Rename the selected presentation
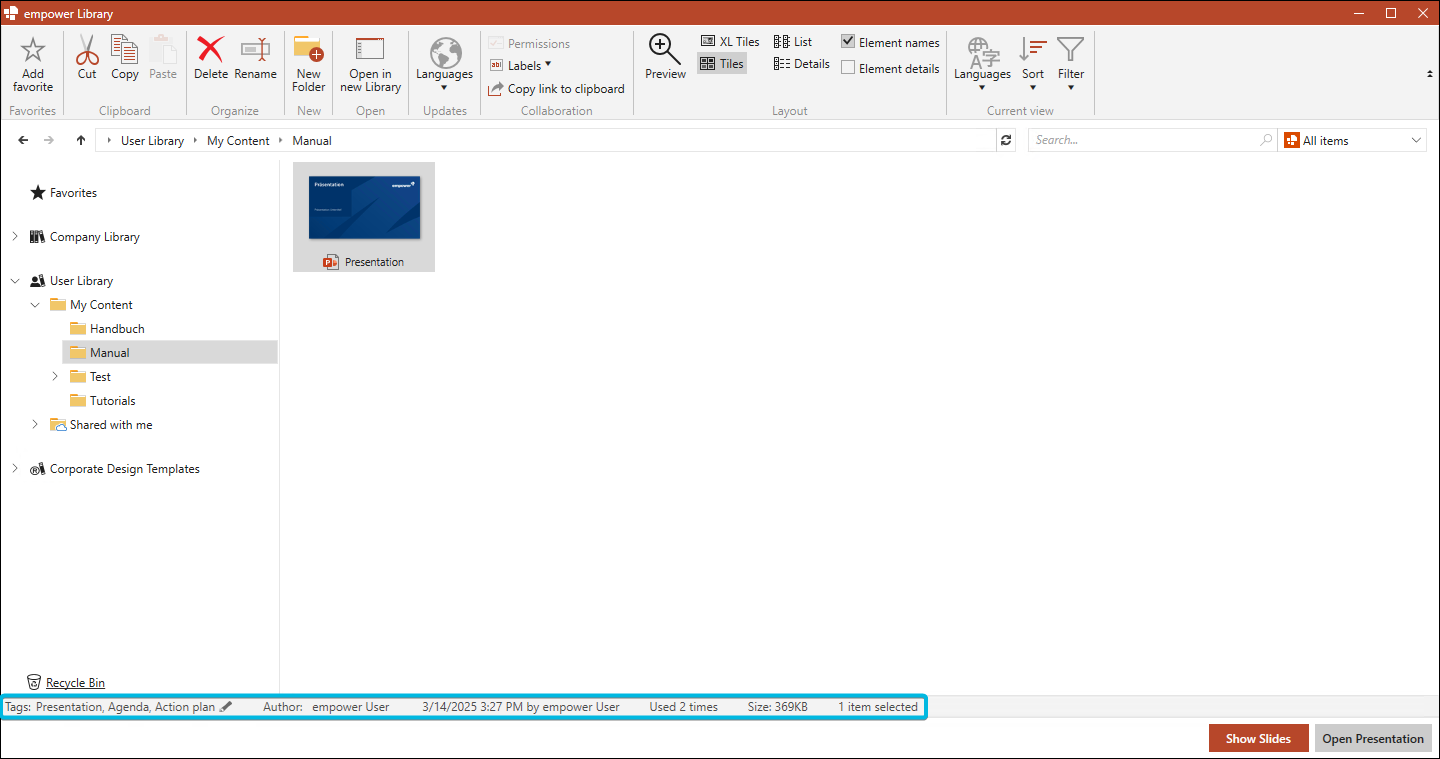This screenshot has width=1440, height=759. [x=255, y=58]
